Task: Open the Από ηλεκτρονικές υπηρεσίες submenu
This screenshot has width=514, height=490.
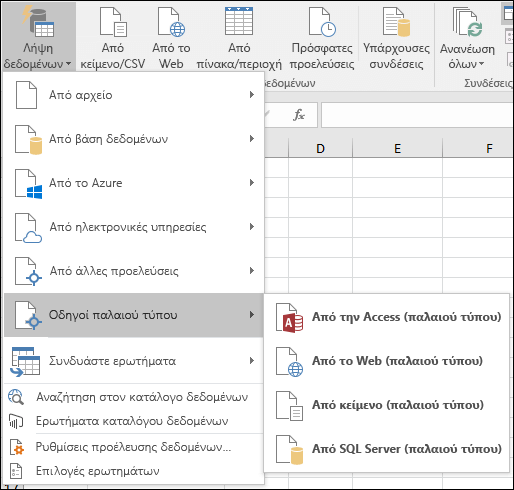Action: pos(133,227)
